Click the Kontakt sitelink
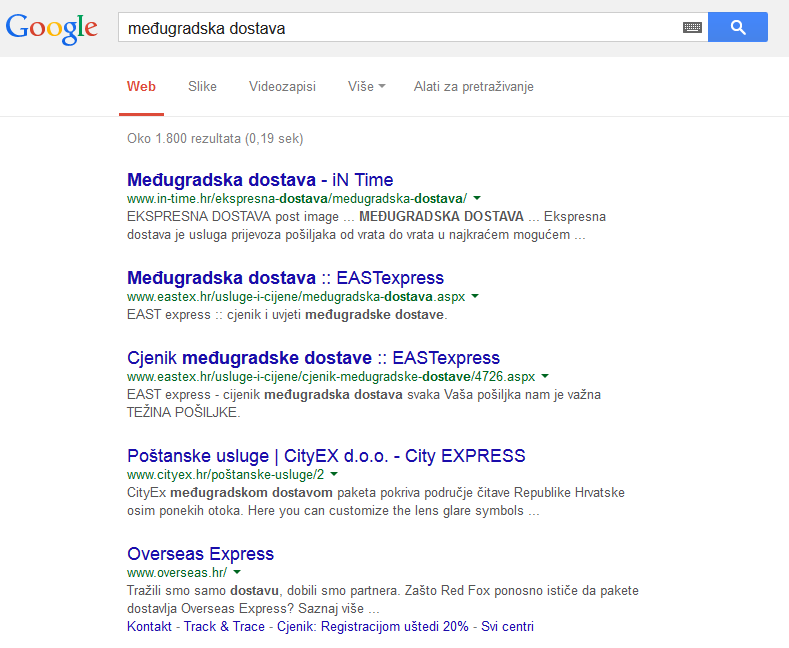The height and width of the screenshot is (648, 789). [149, 626]
